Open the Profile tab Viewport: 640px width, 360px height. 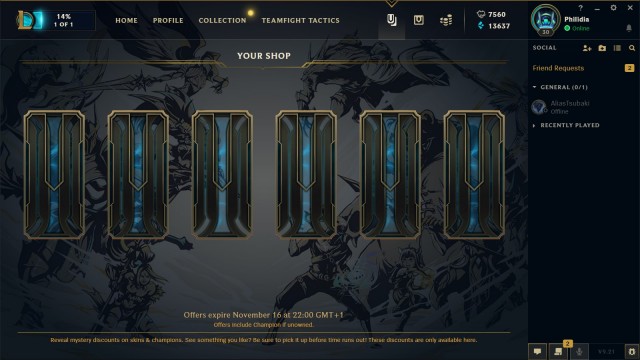[x=168, y=20]
